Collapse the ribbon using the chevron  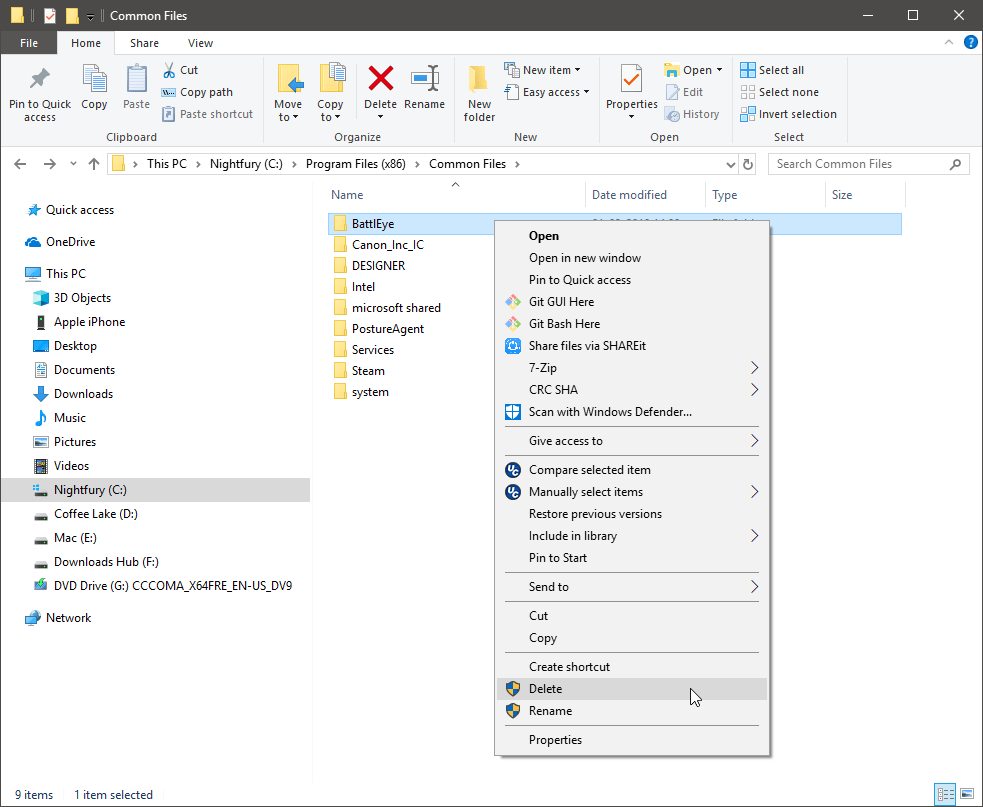coord(949,42)
